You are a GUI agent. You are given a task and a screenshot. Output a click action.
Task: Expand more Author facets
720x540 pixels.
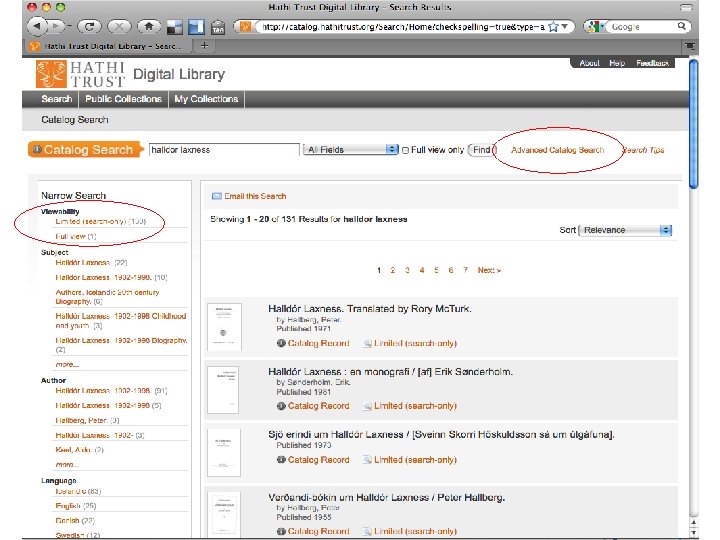pos(67,465)
